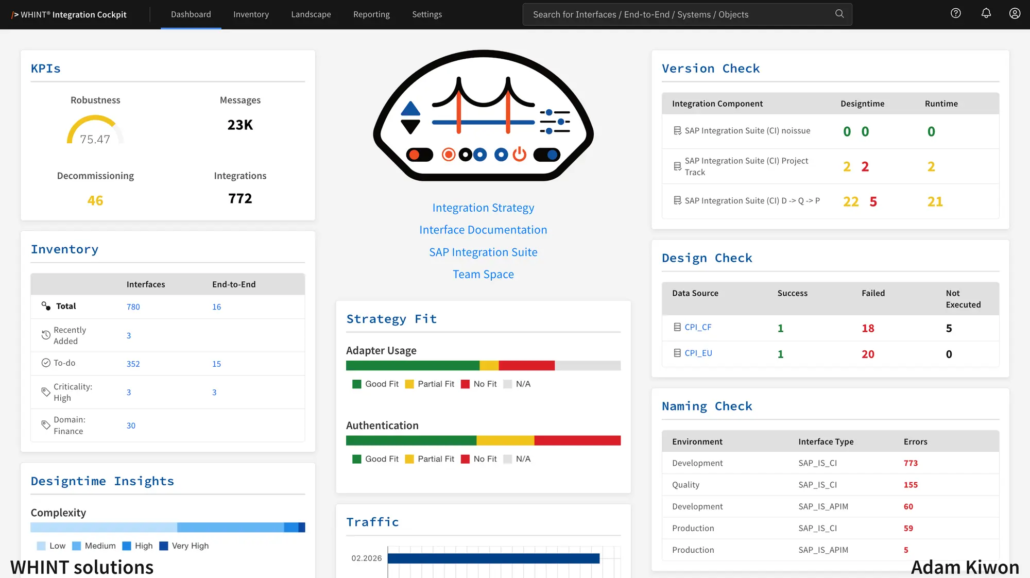Open the Reporting menu item
1030x578 pixels.
click(371, 14)
